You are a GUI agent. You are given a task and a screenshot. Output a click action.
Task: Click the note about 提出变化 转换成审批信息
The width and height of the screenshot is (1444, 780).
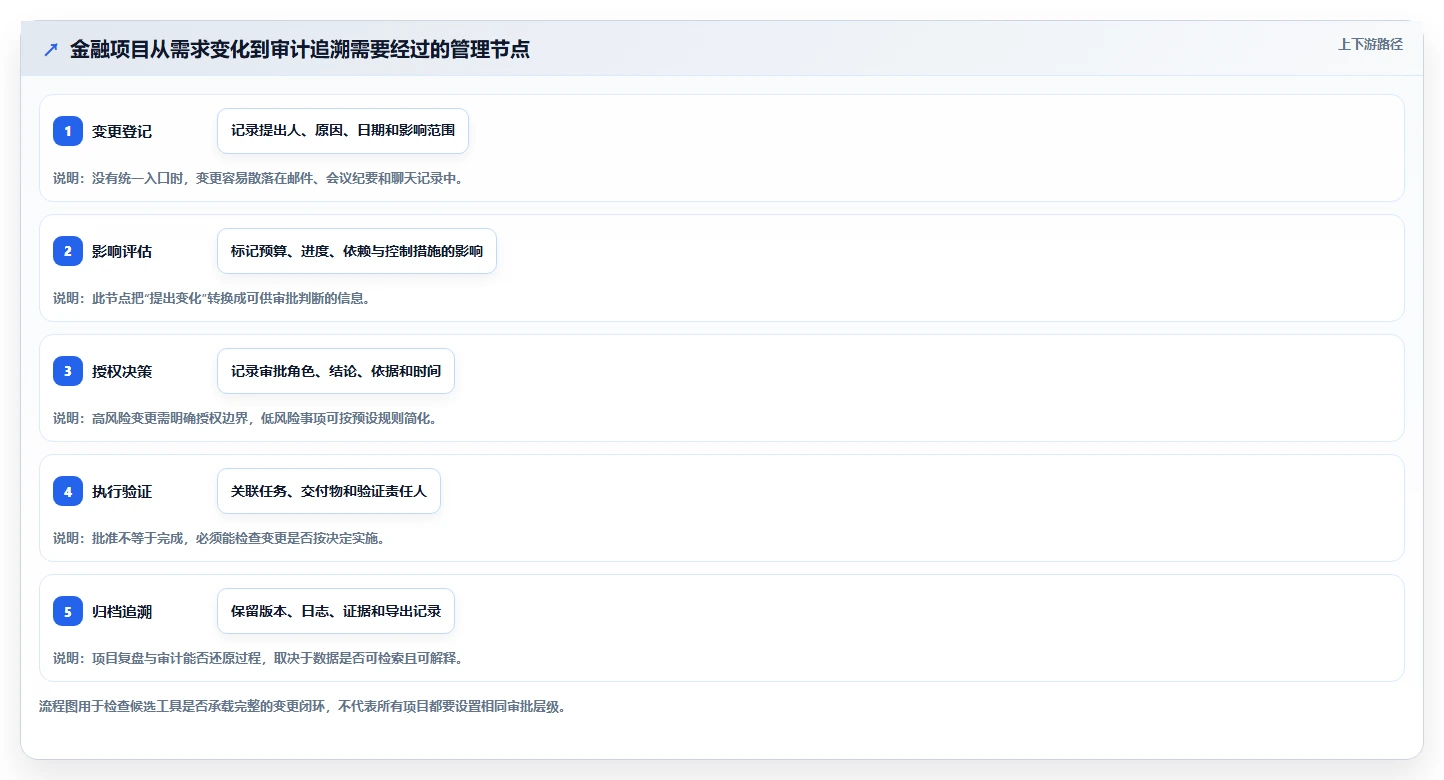212,298
